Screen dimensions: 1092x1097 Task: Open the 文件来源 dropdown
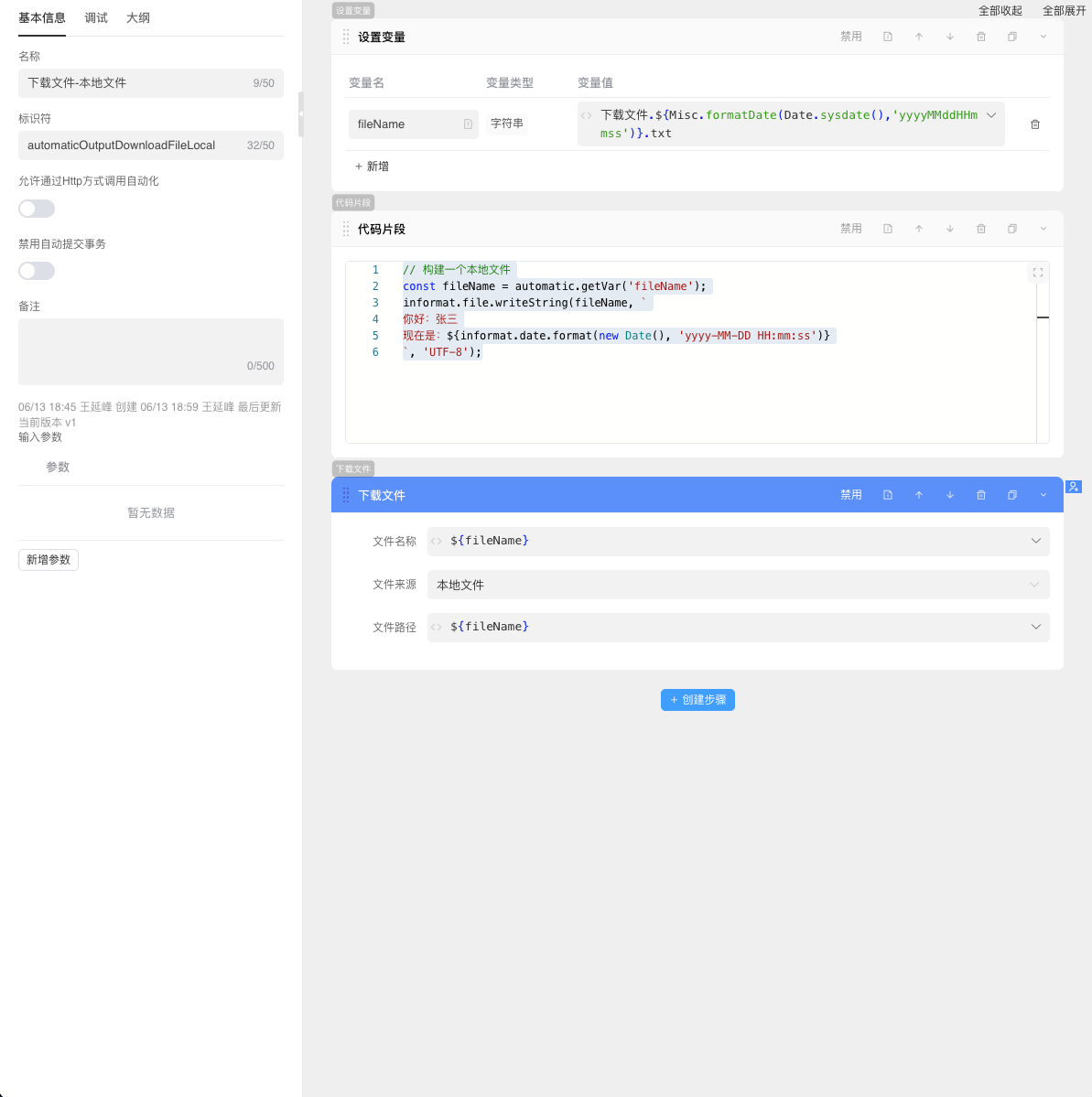pos(738,585)
